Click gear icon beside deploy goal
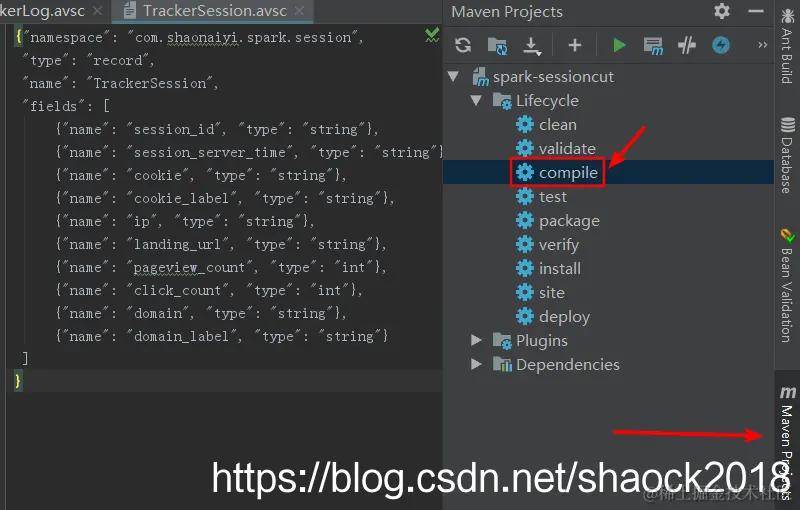 pyautogui.click(x=524, y=316)
